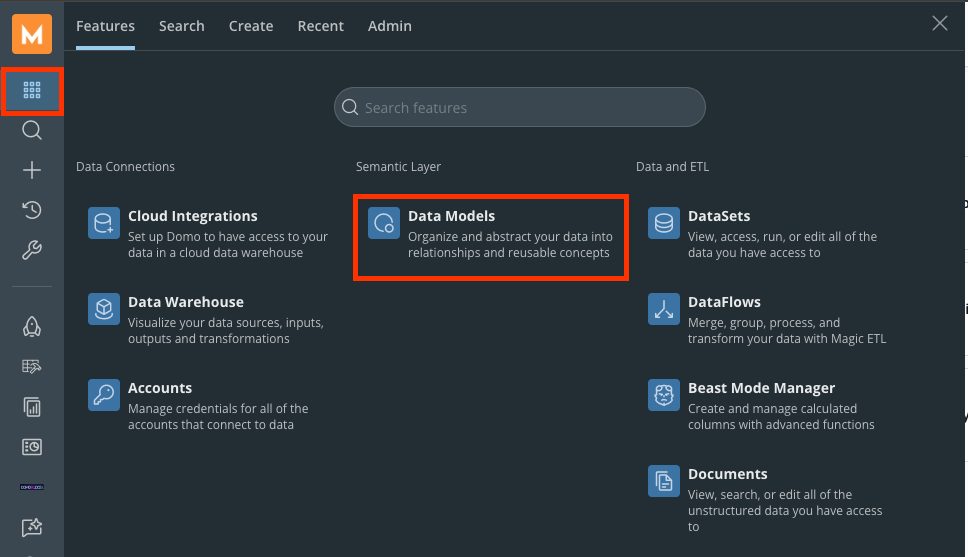Click the chat sparkle AI icon in sidebar
The image size is (968, 557).
point(32,527)
